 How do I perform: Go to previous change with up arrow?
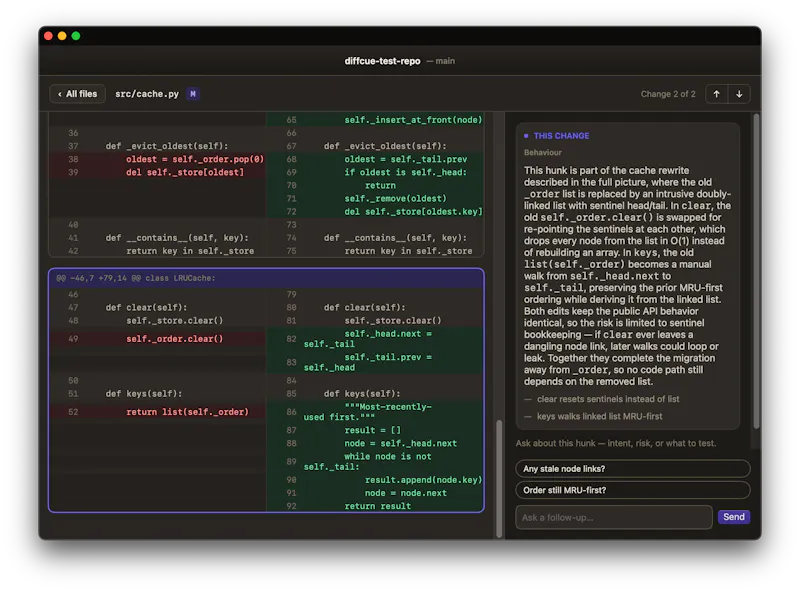coord(716,94)
